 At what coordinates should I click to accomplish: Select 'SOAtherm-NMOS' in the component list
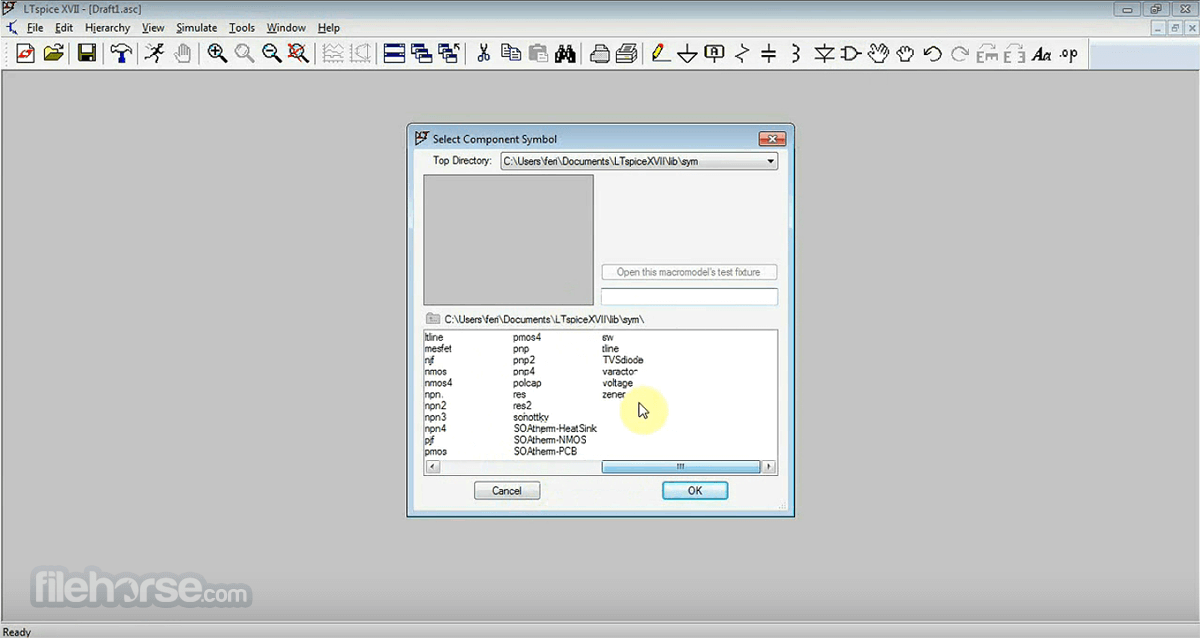pyautogui.click(x=550, y=440)
